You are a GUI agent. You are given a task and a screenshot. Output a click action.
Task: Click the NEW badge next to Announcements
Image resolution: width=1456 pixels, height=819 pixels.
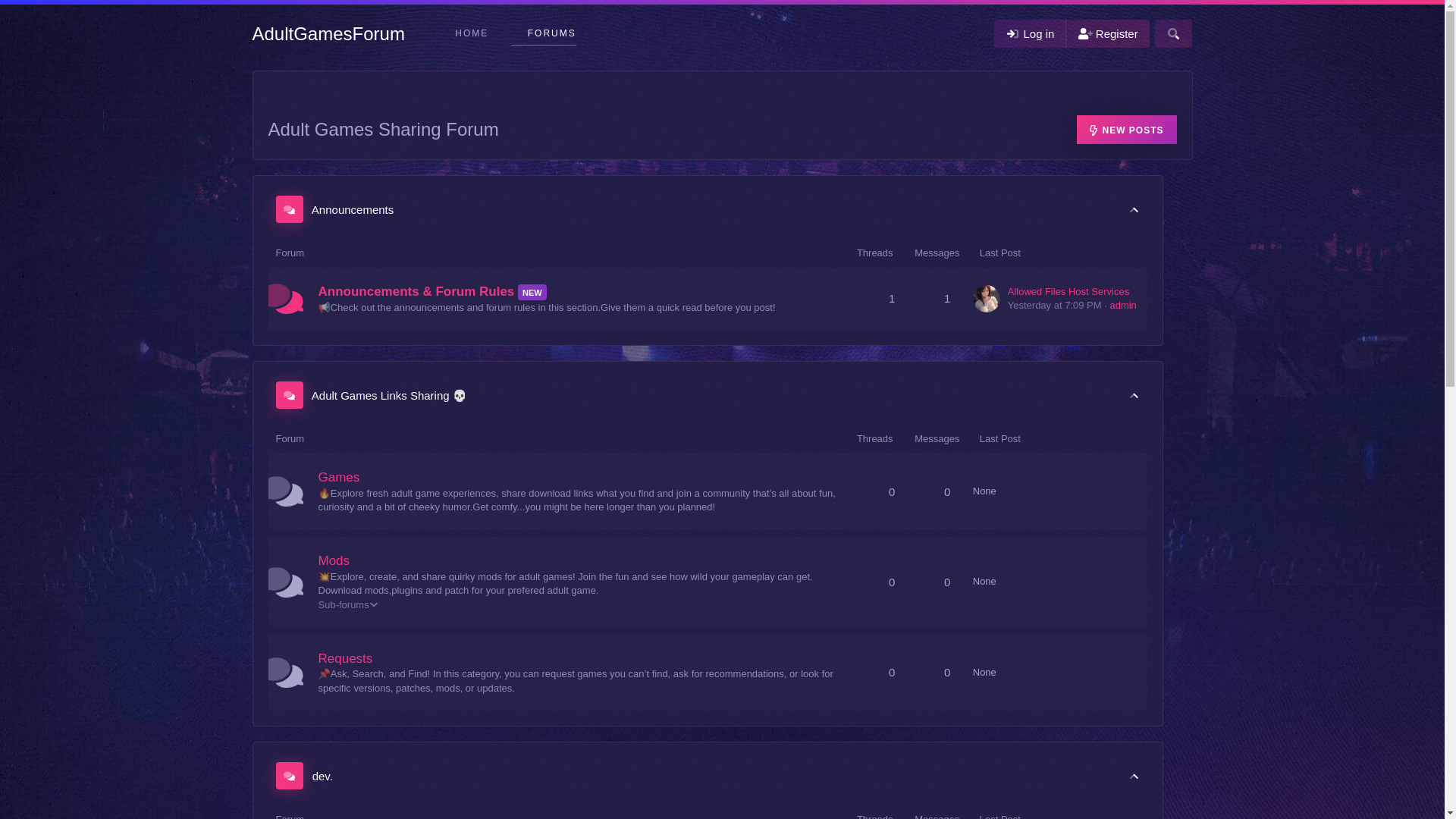click(532, 293)
